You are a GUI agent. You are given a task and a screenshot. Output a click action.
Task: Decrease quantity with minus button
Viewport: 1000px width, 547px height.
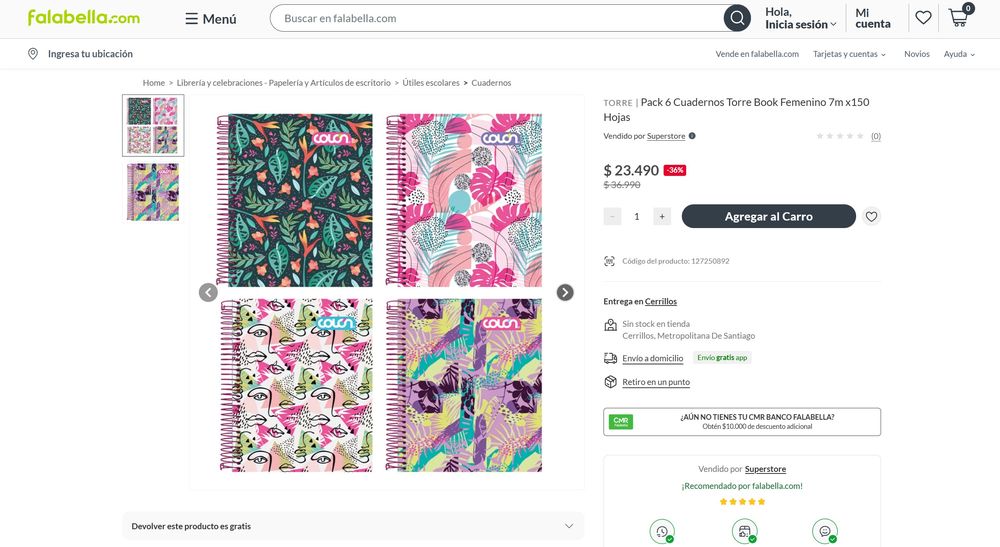pos(612,216)
